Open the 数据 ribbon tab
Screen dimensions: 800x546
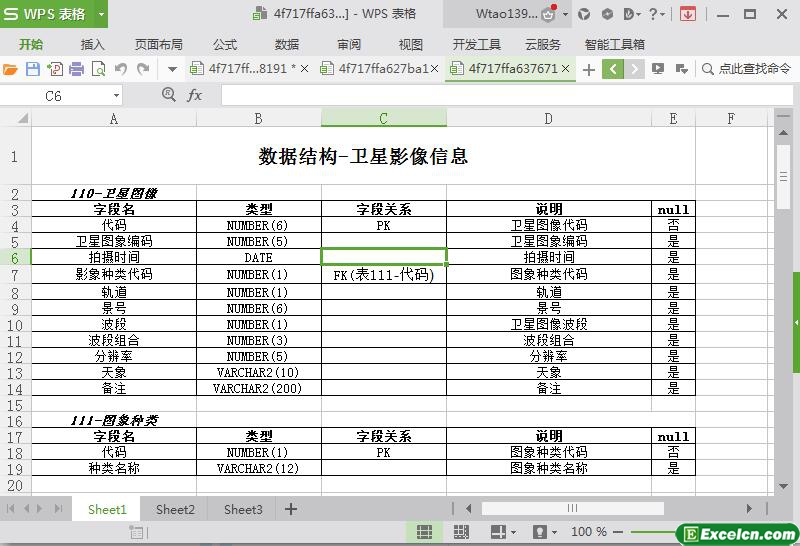click(x=287, y=44)
